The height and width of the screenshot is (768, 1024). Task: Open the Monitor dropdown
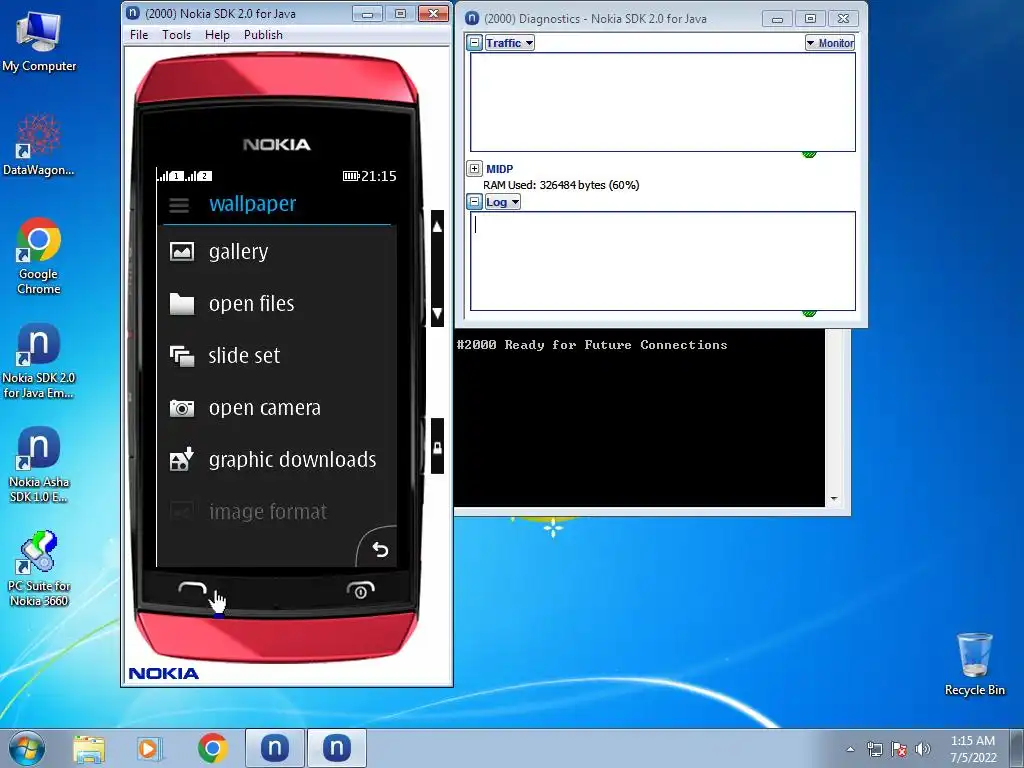[829, 43]
